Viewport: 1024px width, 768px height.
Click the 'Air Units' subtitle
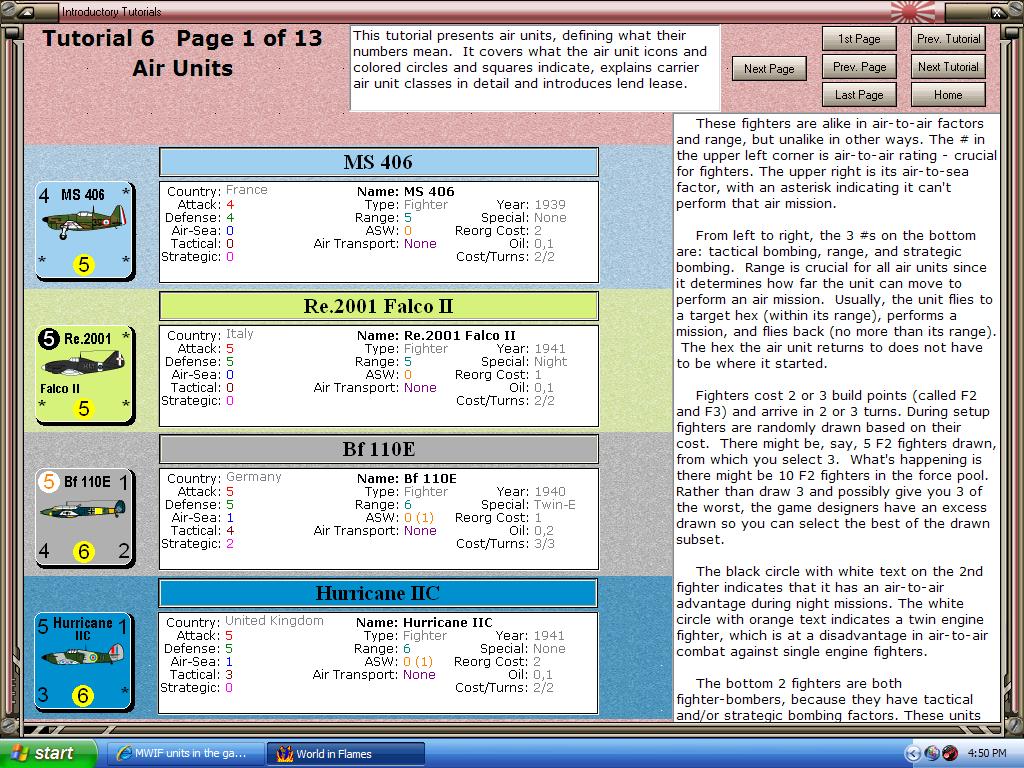coord(183,69)
